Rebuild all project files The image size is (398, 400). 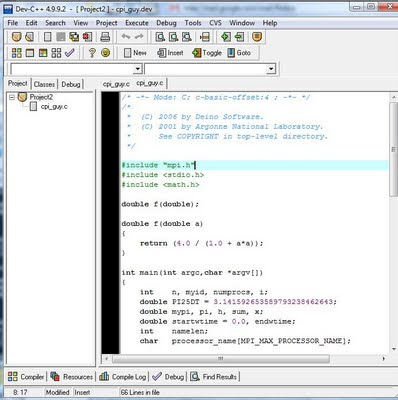point(56,53)
